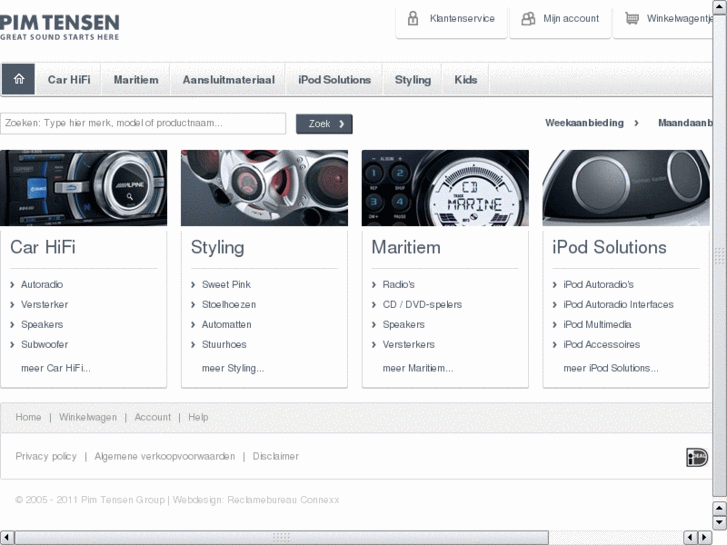Click the iPod Solutions card heading

click(609, 247)
